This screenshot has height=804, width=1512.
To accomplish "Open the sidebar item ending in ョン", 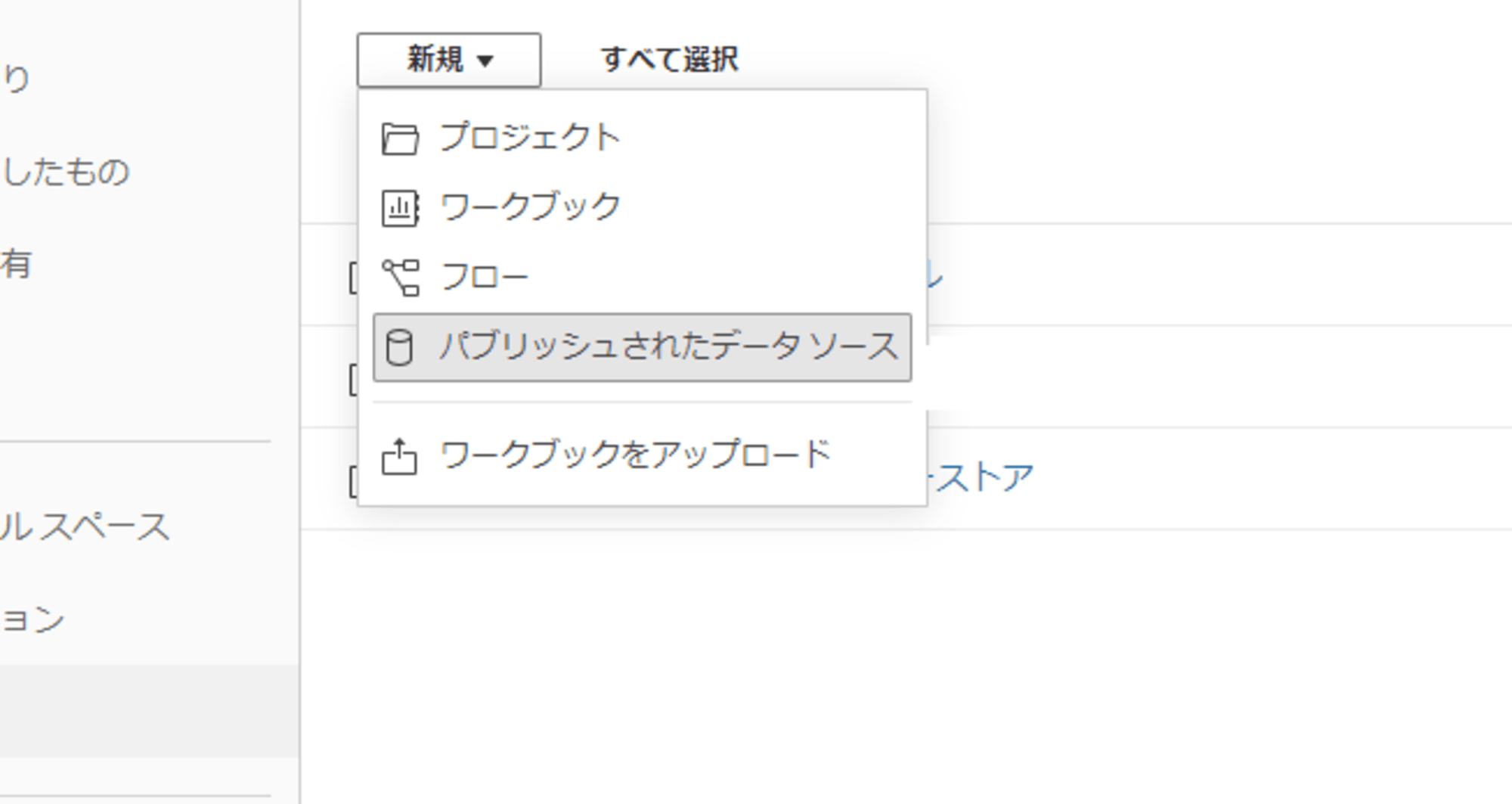I will pyautogui.click(x=33, y=619).
